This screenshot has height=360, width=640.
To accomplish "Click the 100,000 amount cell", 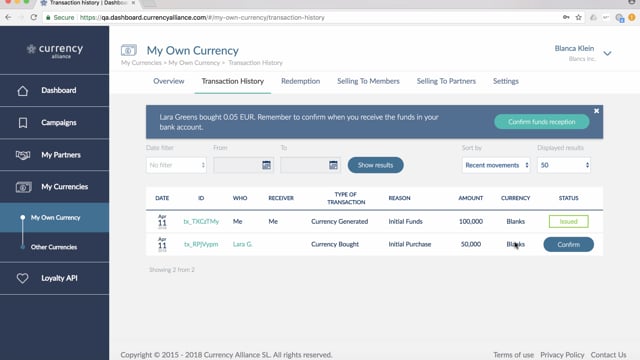I will [471, 221].
